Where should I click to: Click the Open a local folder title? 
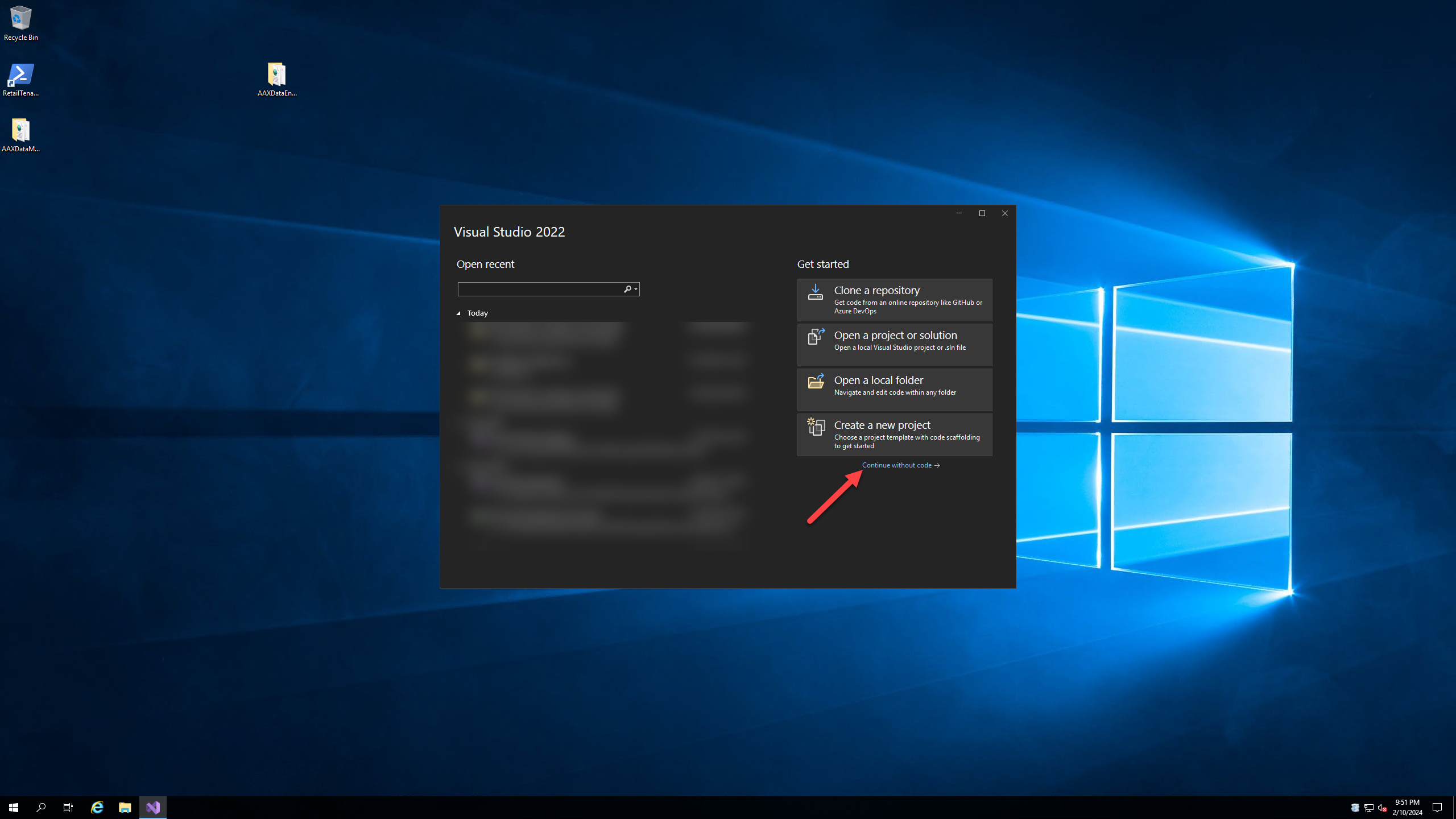(878, 380)
